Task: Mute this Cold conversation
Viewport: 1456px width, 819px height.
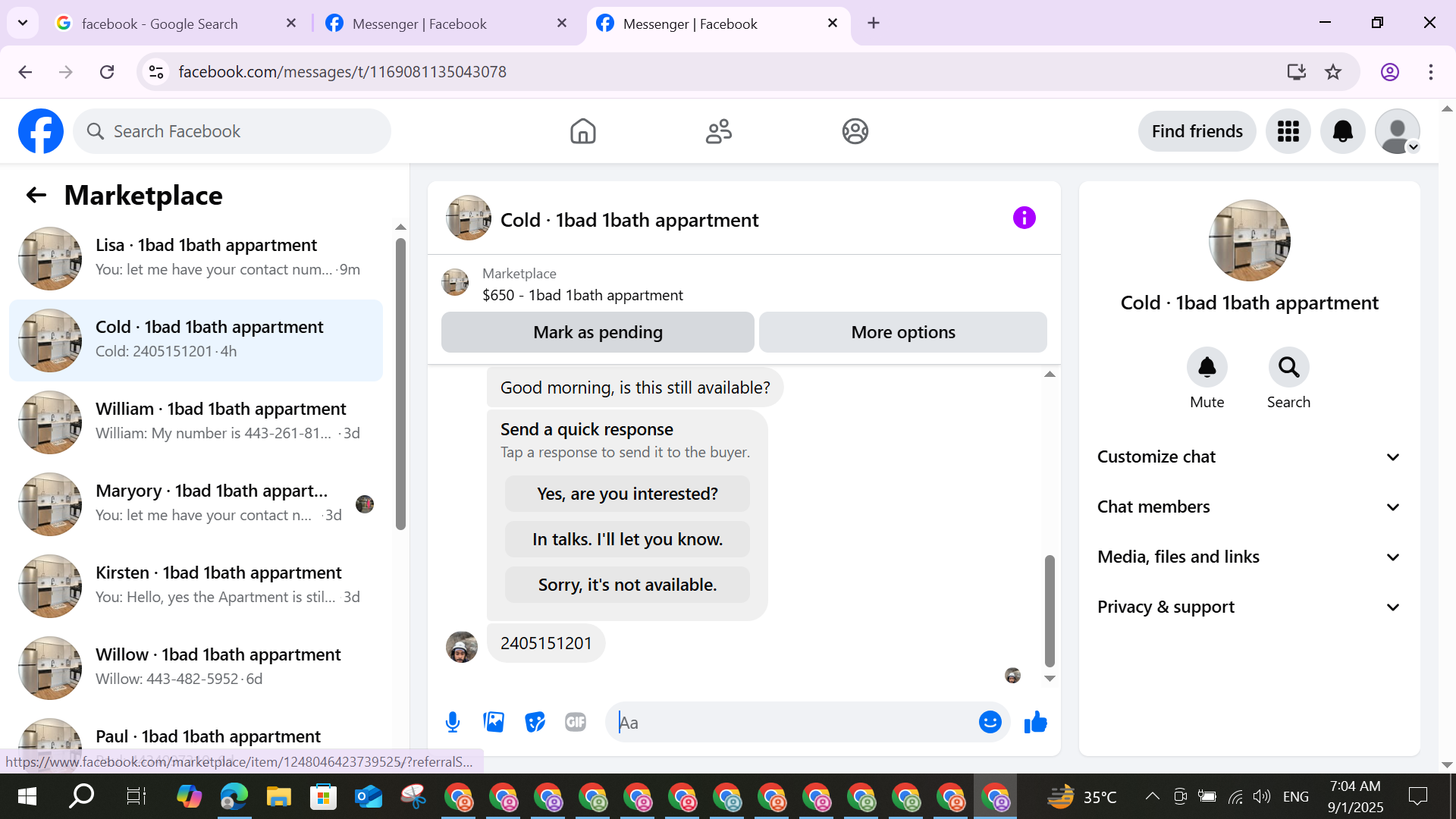Action: point(1207,368)
